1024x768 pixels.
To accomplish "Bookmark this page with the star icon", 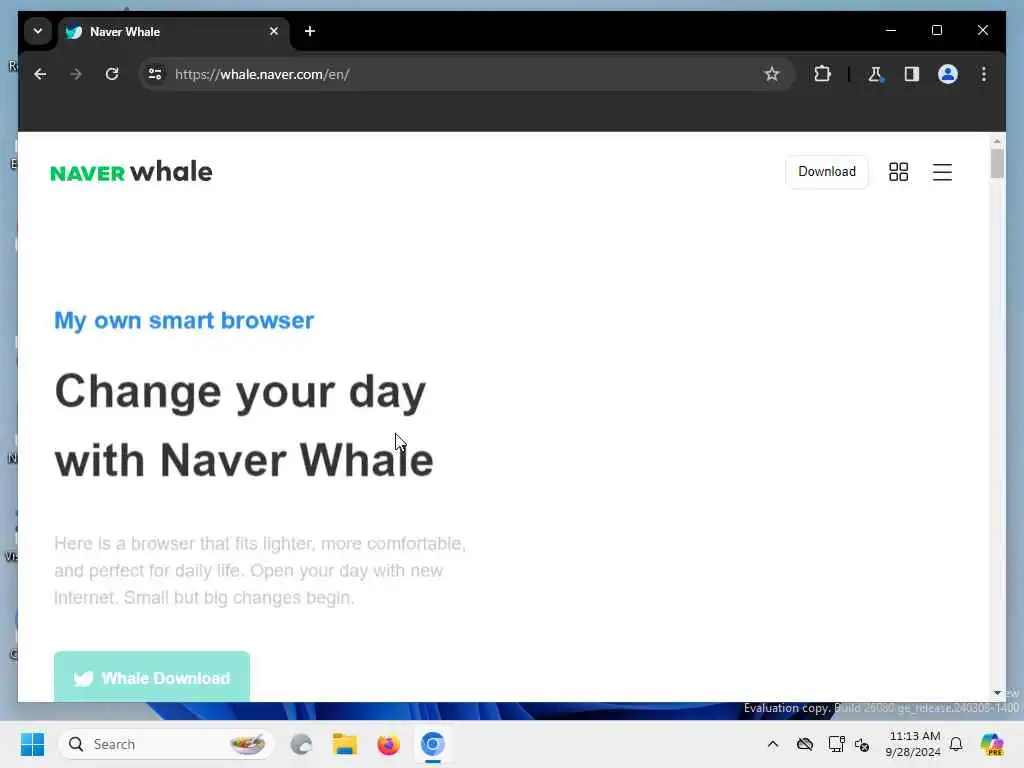I will [771, 74].
